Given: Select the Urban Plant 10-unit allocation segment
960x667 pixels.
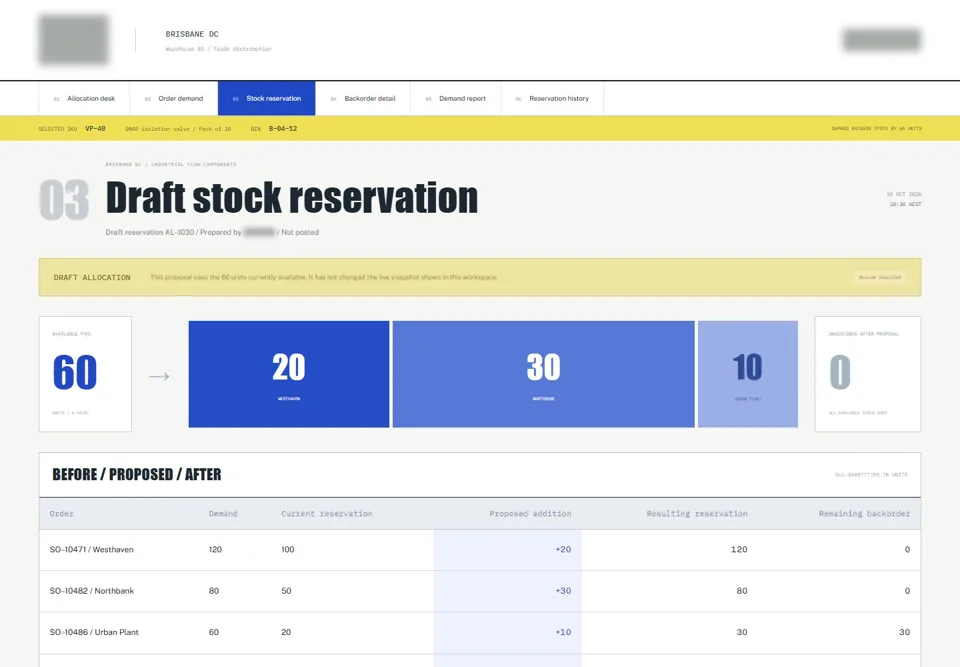Looking at the screenshot, I should (748, 374).
